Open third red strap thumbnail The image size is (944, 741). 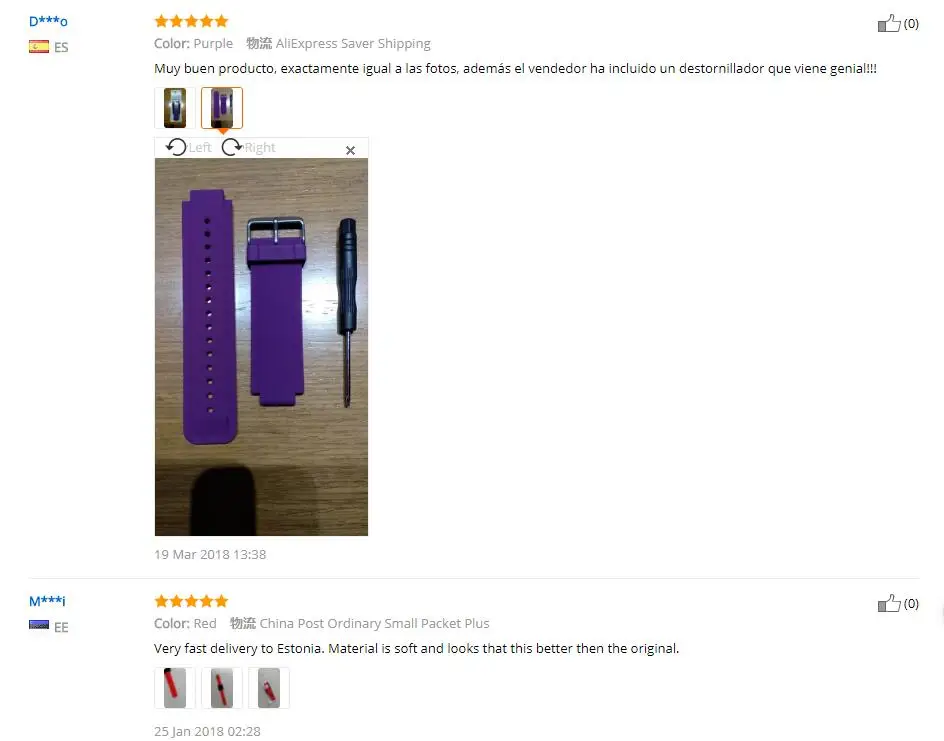tap(269, 687)
